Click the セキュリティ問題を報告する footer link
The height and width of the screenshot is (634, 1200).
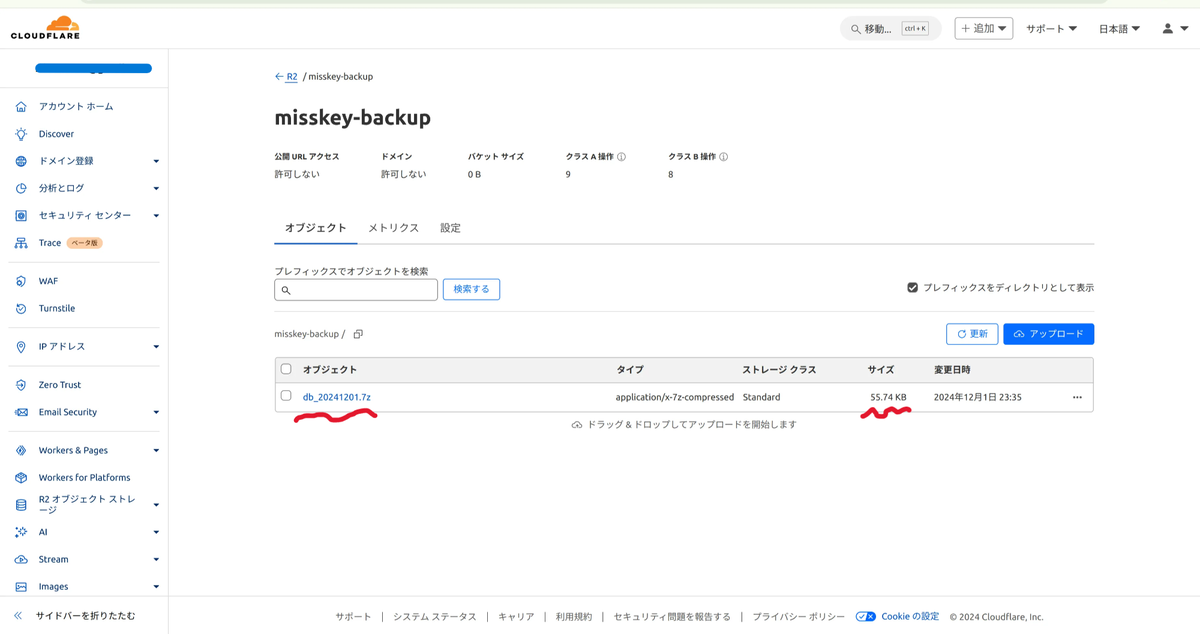coord(672,617)
